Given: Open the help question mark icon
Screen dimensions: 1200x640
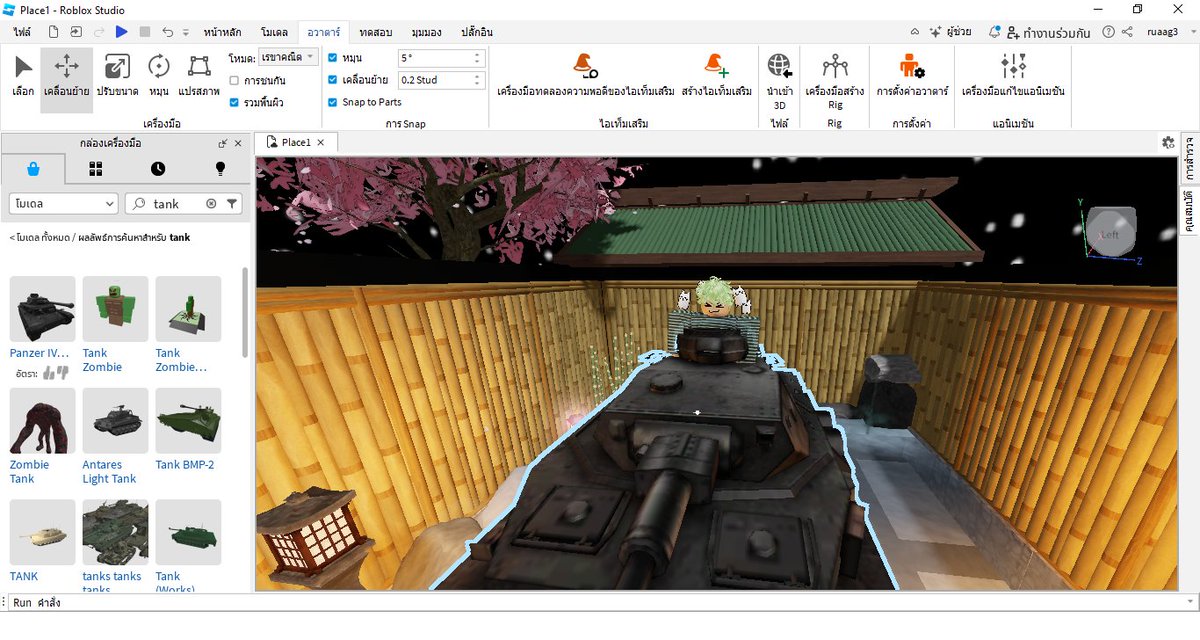Looking at the screenshot, I should (x=1108, y=32).
